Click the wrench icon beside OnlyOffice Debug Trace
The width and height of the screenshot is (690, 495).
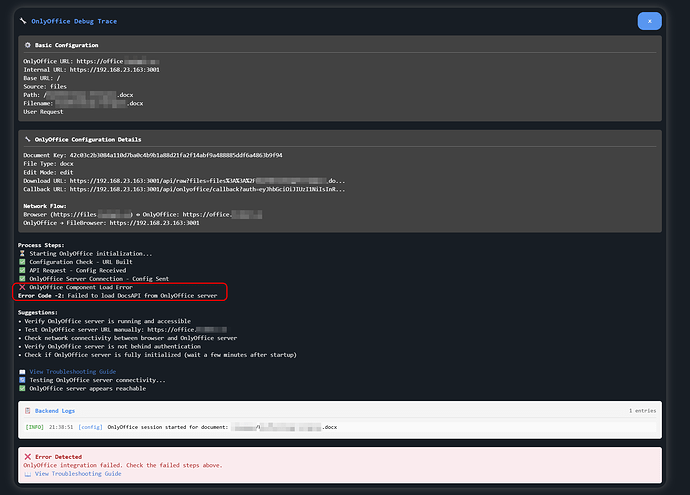coord(22,20)
